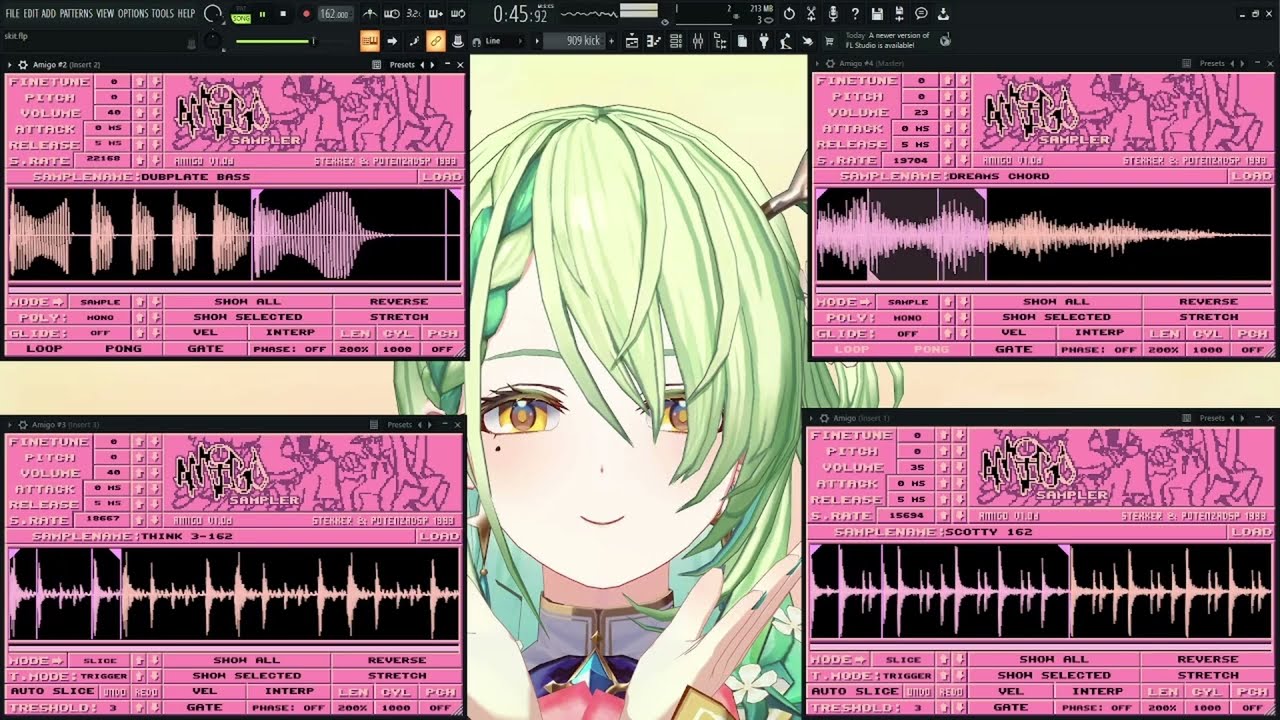Open the 909 kick pattern selector
The width and height of the screenshot is (1280, 720).
[x=572, y=41]
